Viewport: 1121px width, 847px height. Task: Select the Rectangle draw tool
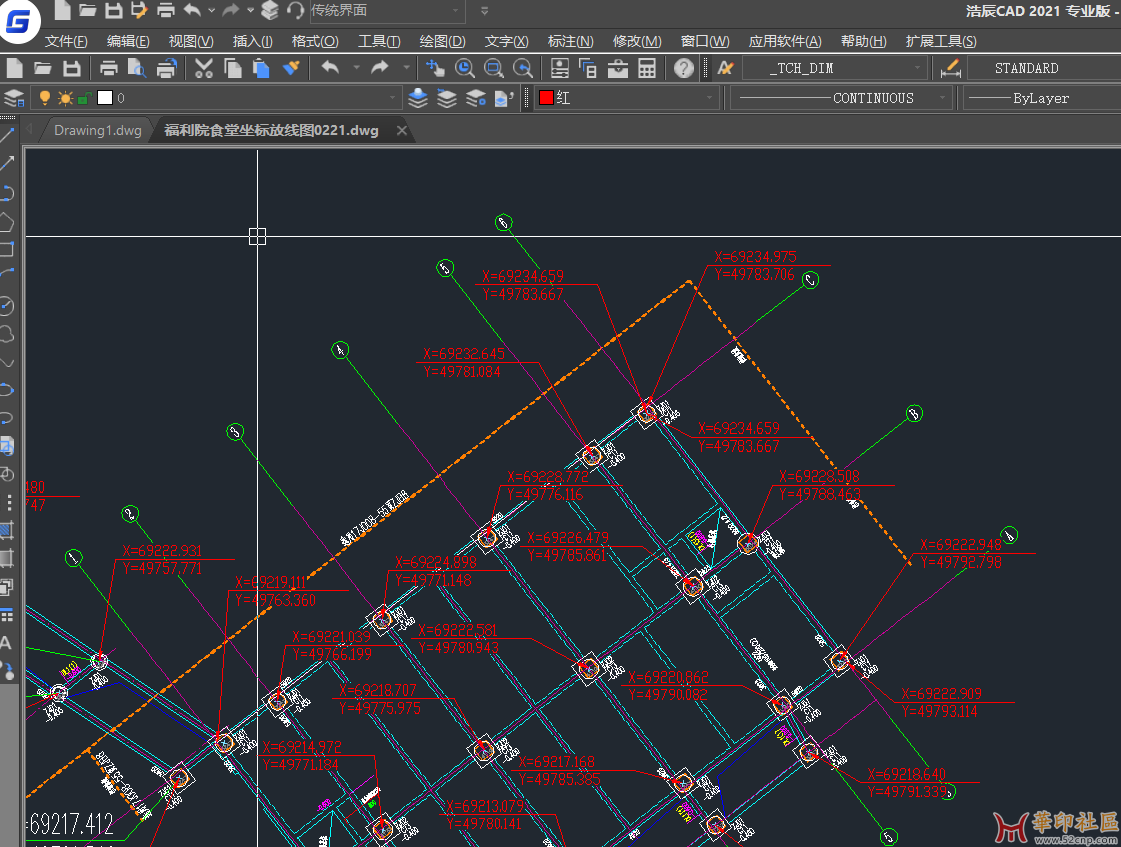[x=6, y=249]
